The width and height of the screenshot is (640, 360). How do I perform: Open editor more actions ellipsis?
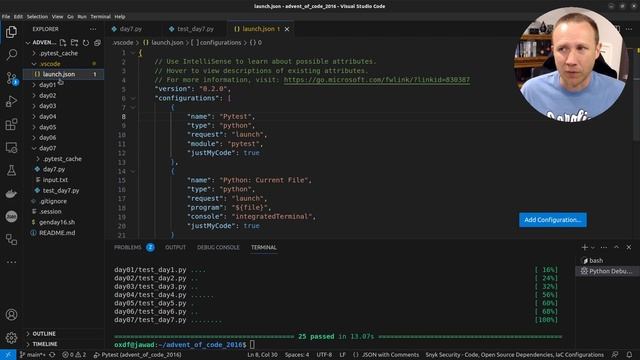click(629, 29)
